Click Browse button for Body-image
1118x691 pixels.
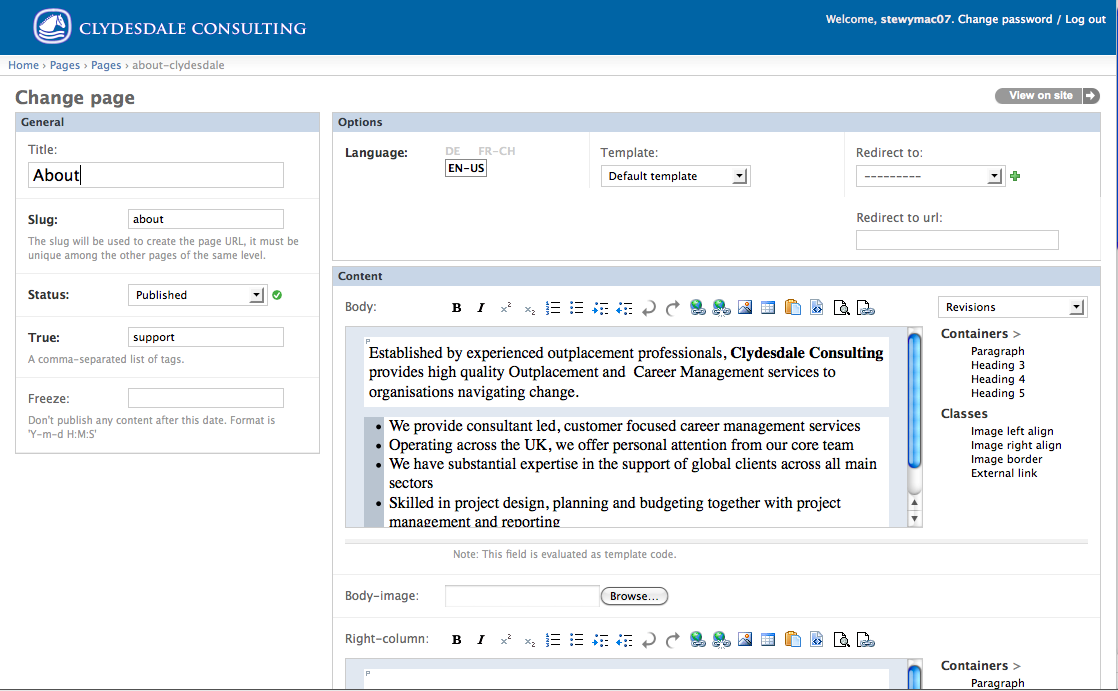pyautogui.click(x=634, y=596)
